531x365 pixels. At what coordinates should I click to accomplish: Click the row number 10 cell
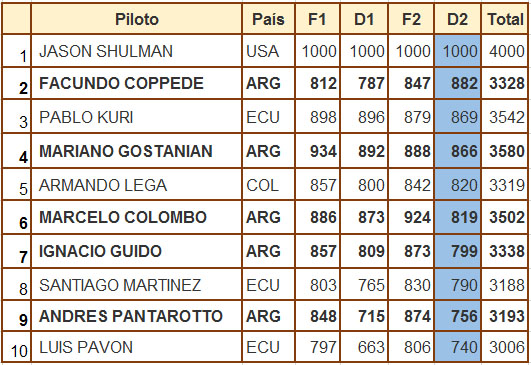[x=16, y=347]
